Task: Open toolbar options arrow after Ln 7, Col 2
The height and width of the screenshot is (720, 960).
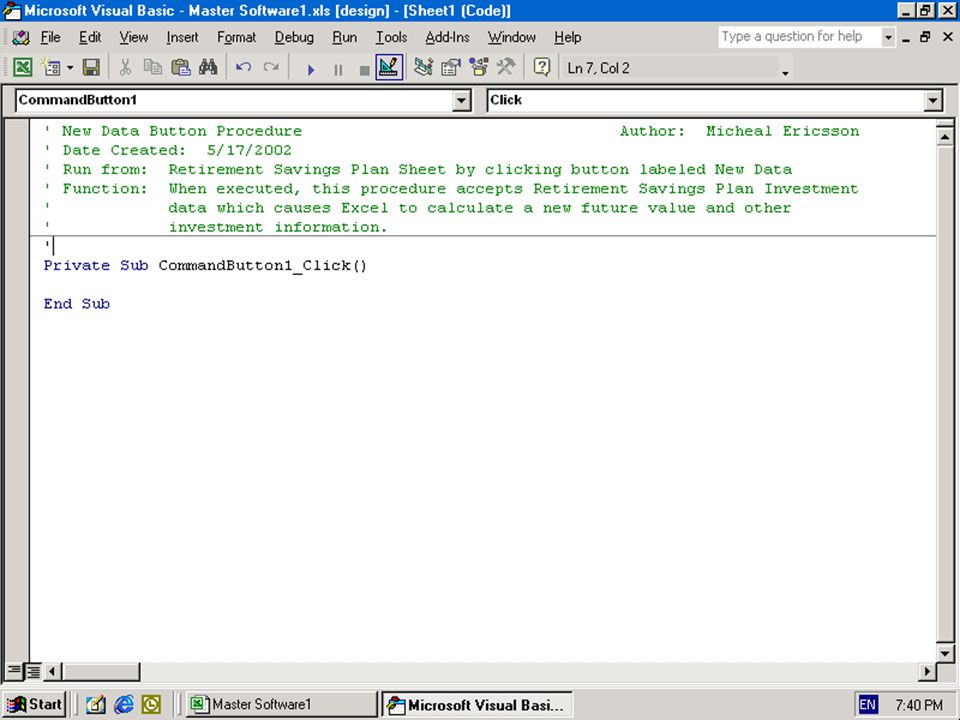Action: coord(785,73)
